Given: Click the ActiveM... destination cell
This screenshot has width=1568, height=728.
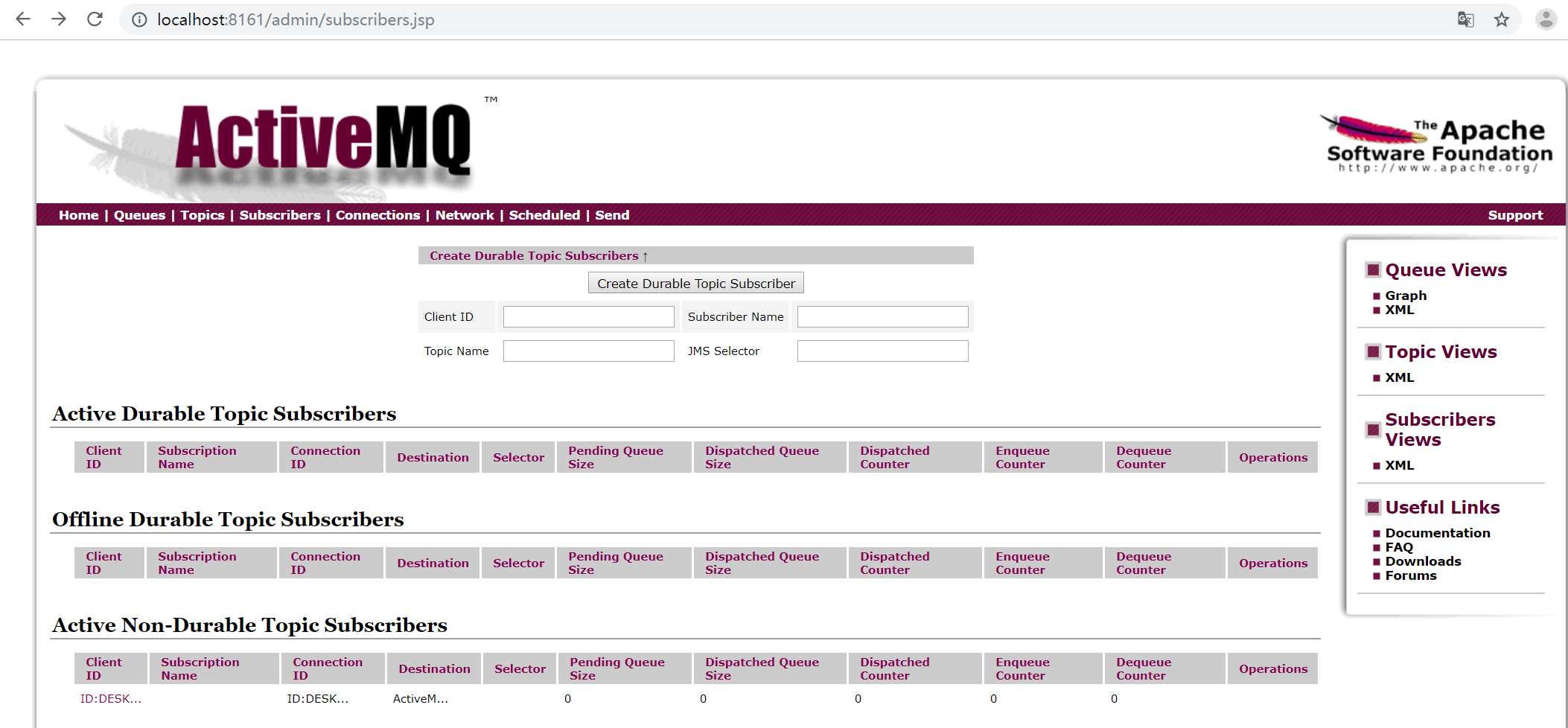Looking at the screenshot, I should pos(421,698).
